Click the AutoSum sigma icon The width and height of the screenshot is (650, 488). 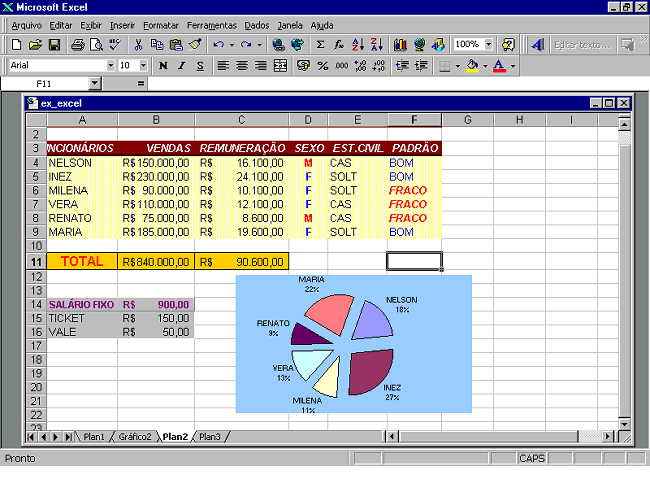[x=320, y=45]
